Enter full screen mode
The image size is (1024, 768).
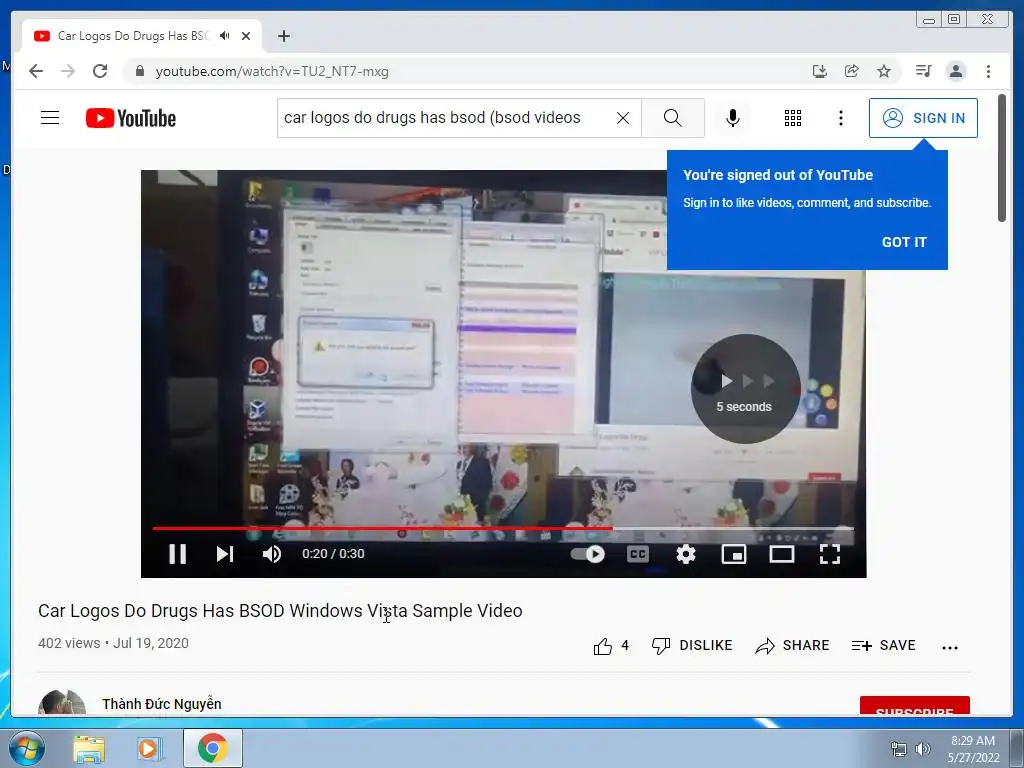pos(829,554)
